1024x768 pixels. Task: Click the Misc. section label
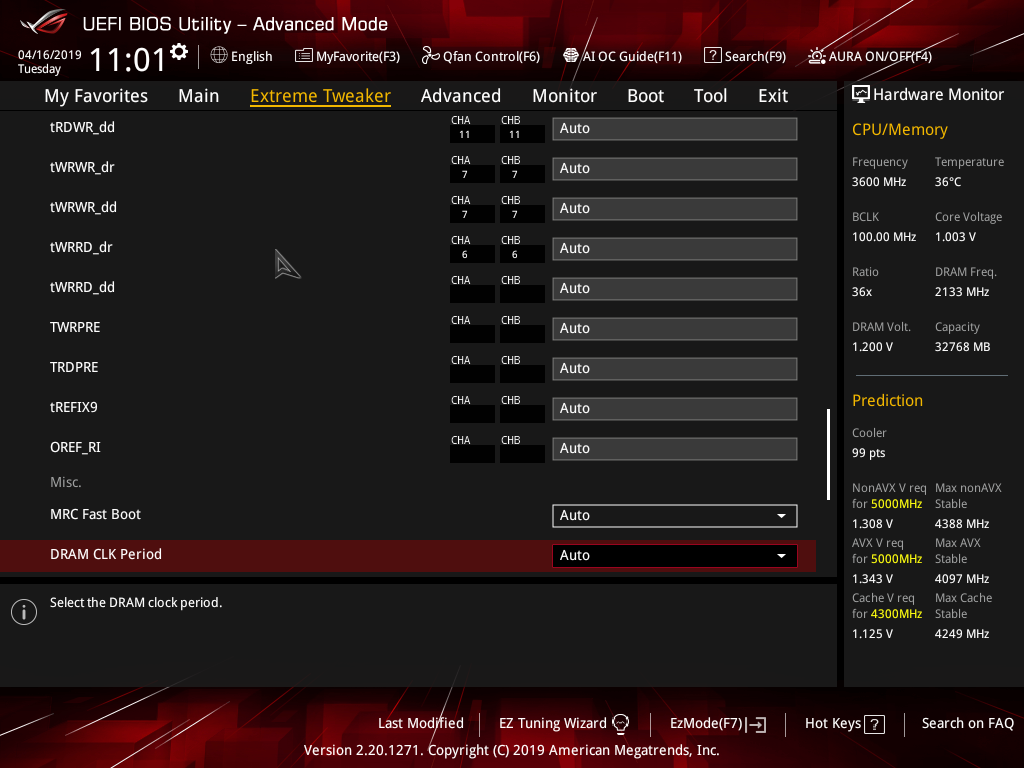pos(65,483)
